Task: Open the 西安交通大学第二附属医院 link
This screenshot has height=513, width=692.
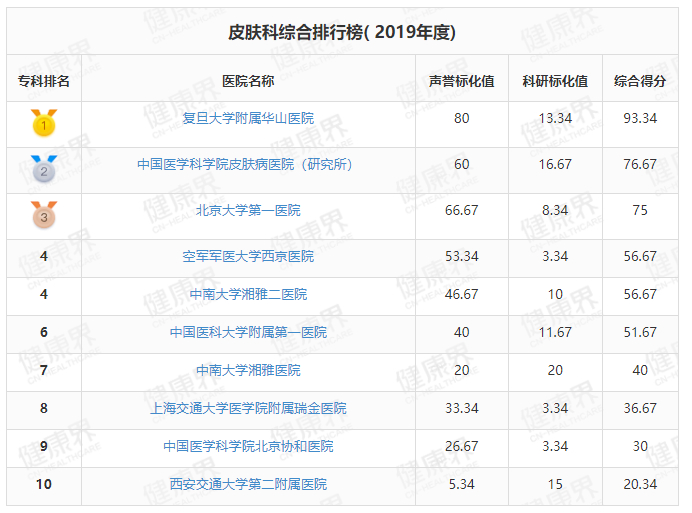Action: 248,484
